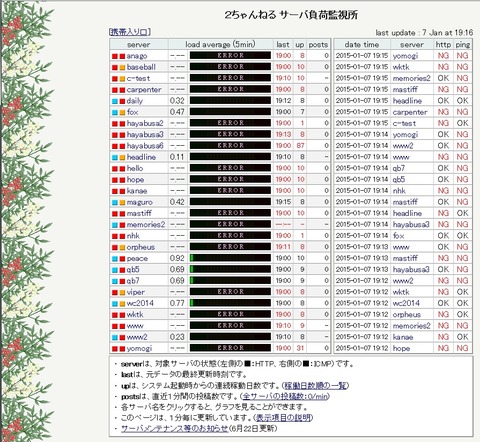Open the anago server graph link
The image size is (480, 442).
coord(137,56)
